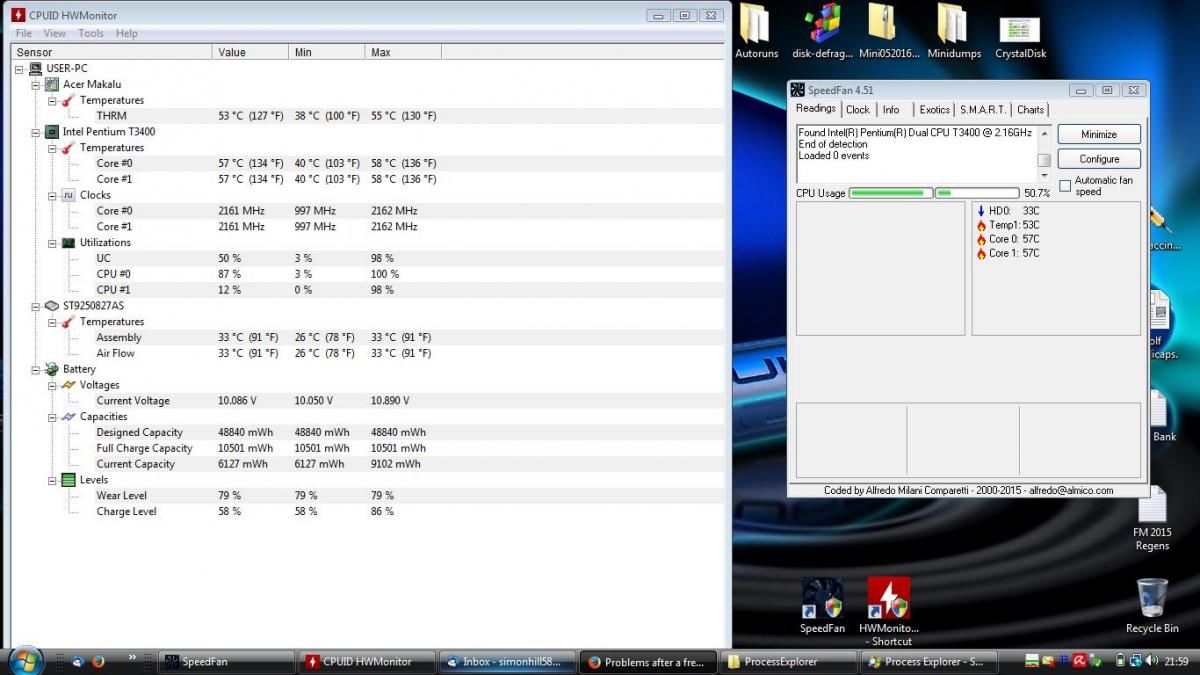Collapse the Voltages section
Viewport: 1200px width, 675px height.
tap(52, 385)
